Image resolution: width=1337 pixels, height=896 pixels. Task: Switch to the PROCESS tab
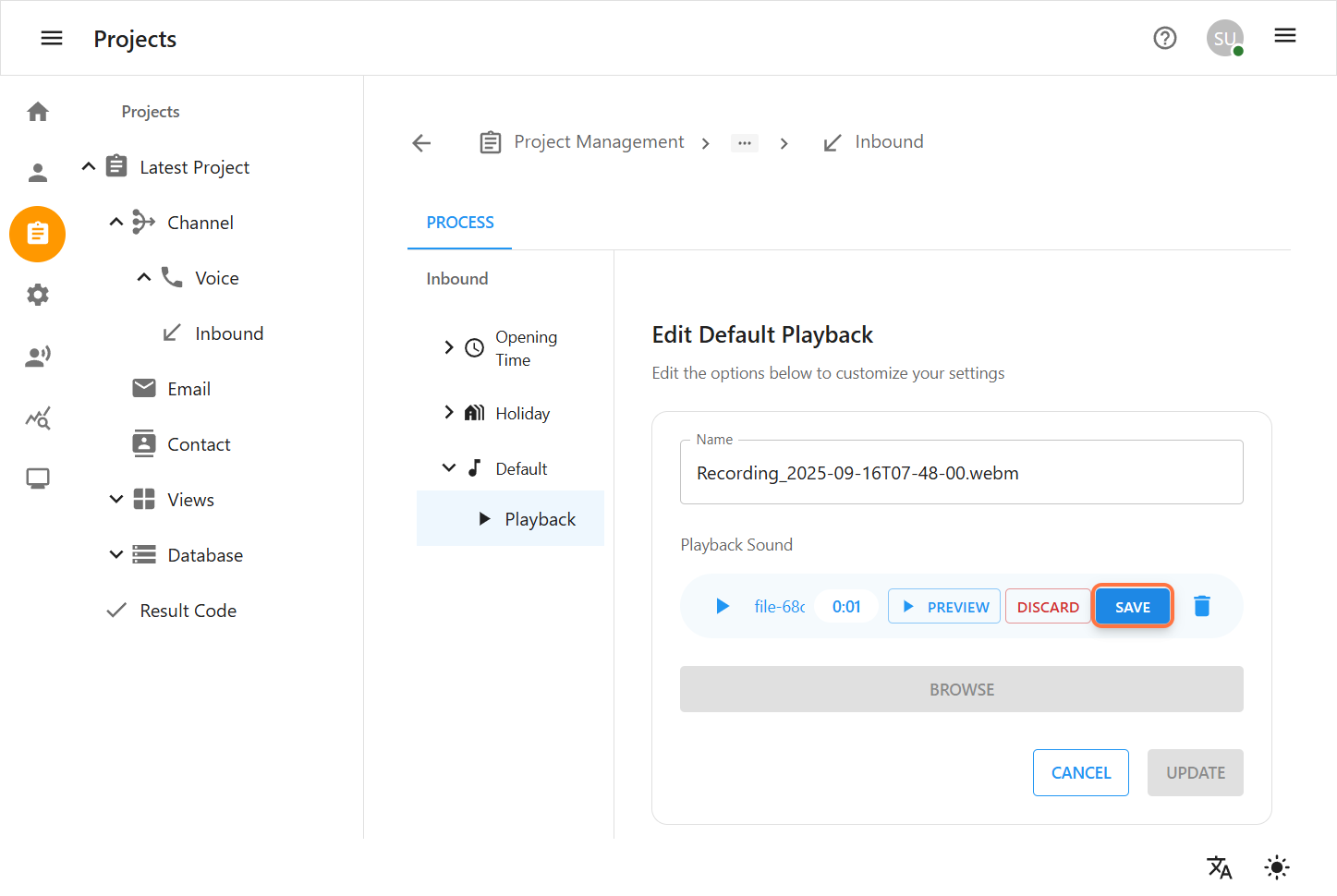click(x=459, y=223)
